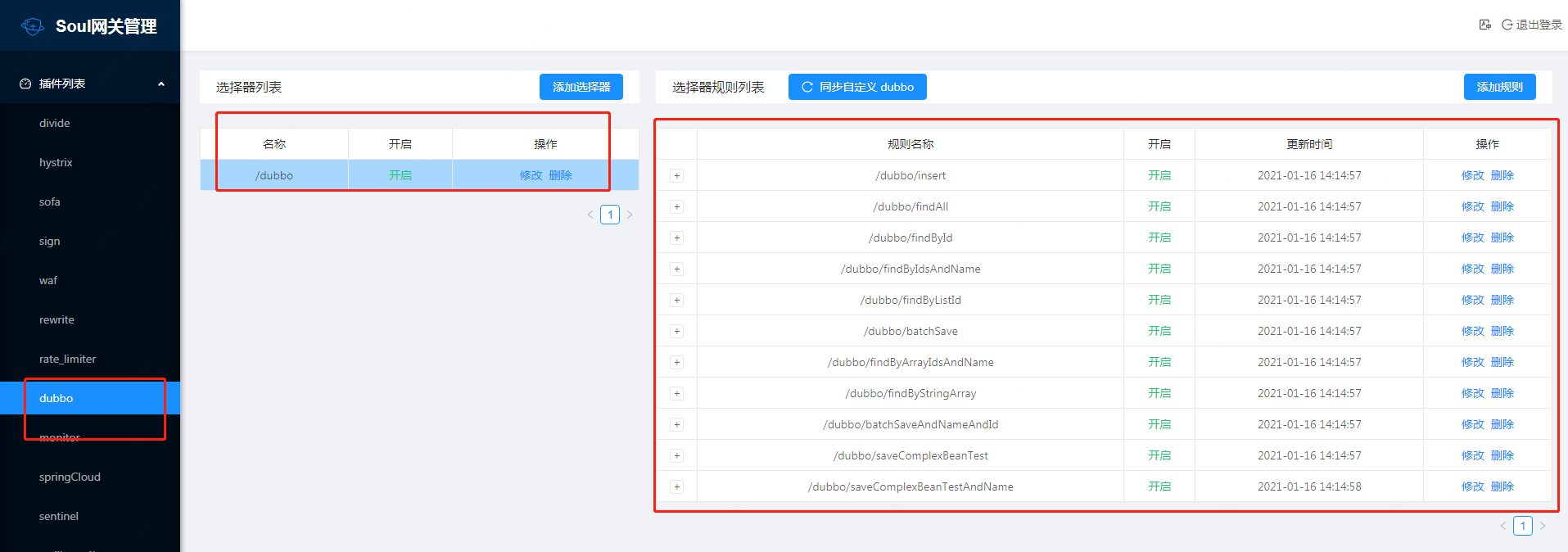Click the 添加规则 button

pos(1499,87)
